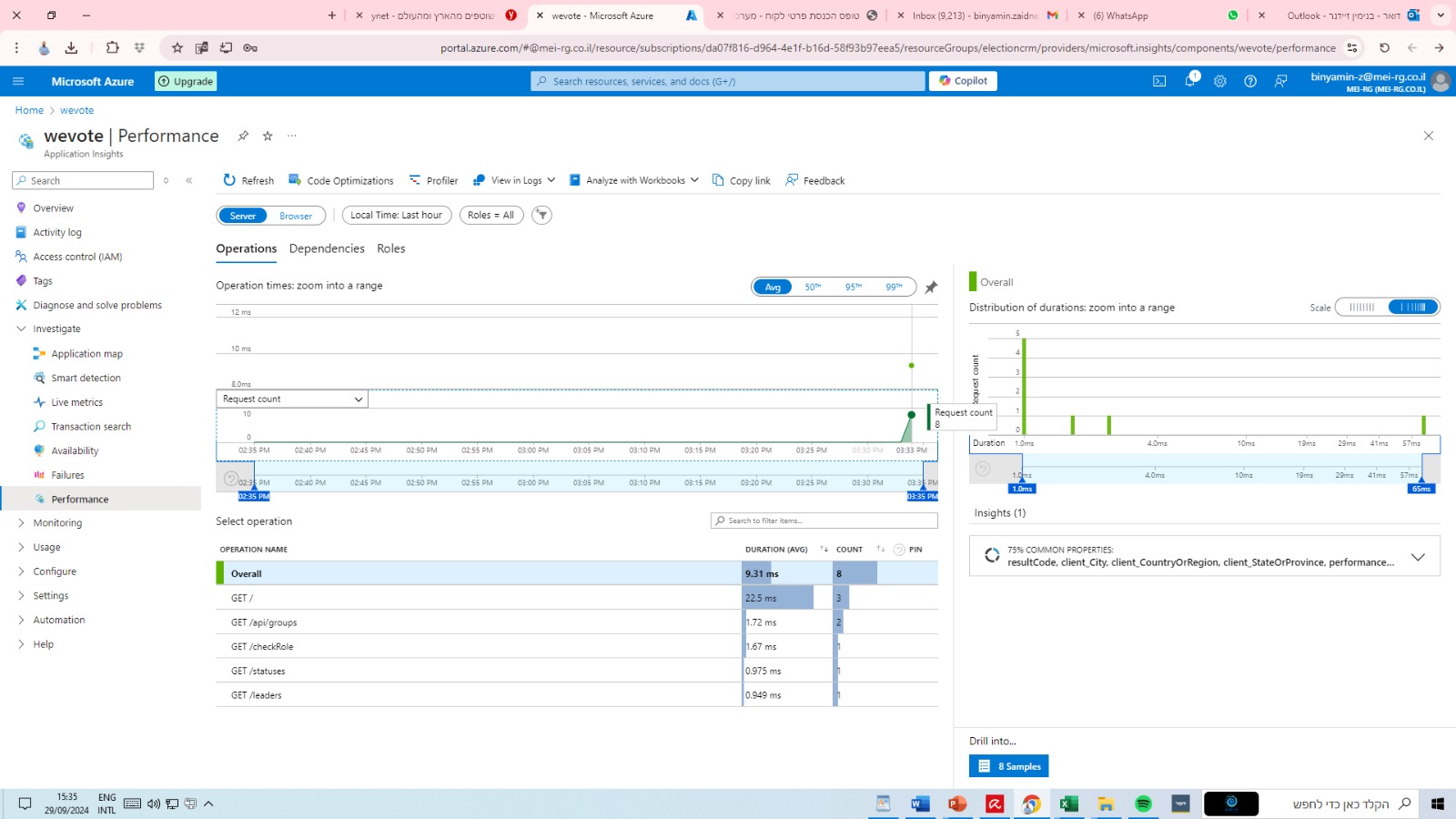Focus the operation filter search box

(824, 521)
